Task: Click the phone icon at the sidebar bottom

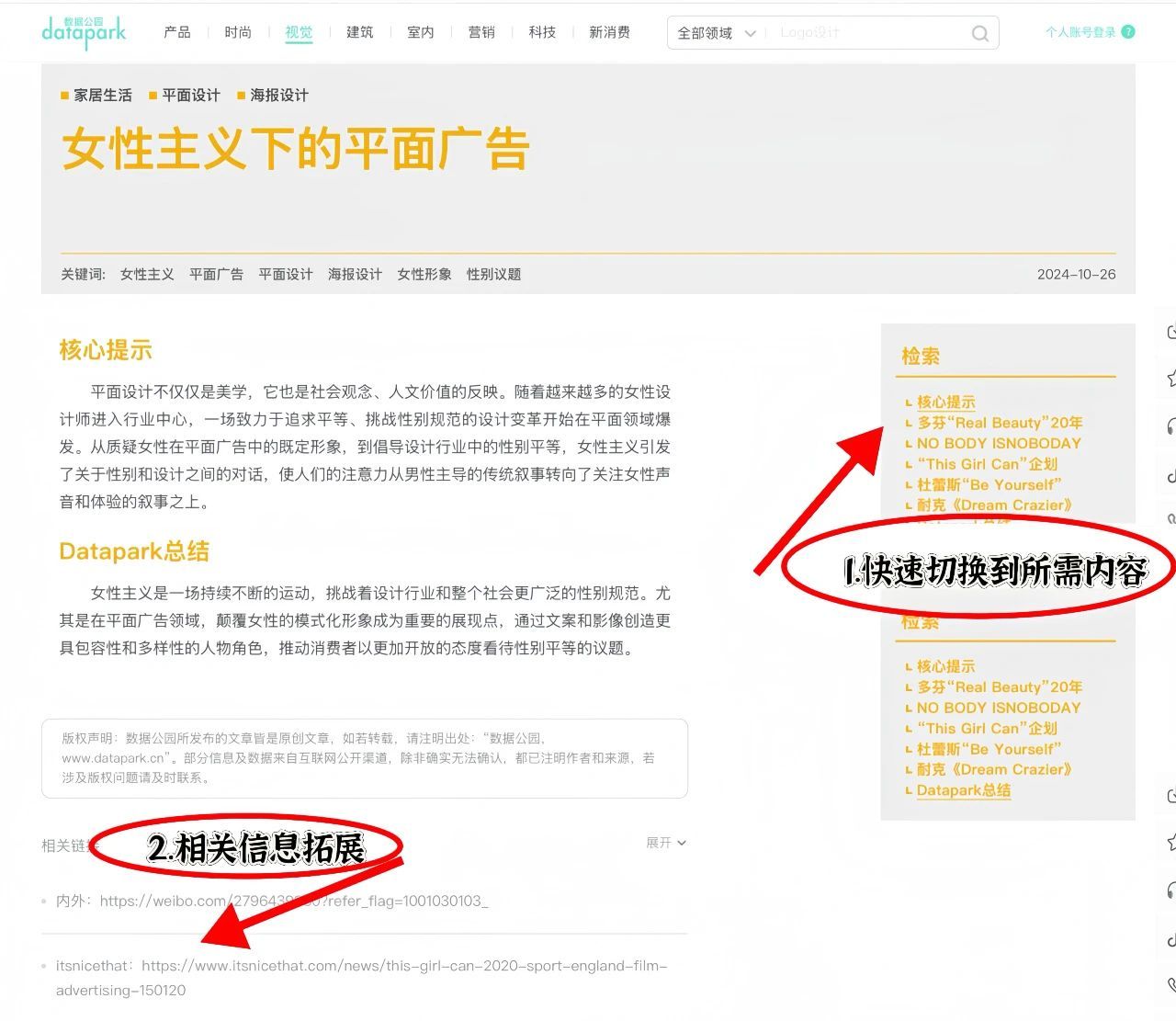Action: 1171,984
